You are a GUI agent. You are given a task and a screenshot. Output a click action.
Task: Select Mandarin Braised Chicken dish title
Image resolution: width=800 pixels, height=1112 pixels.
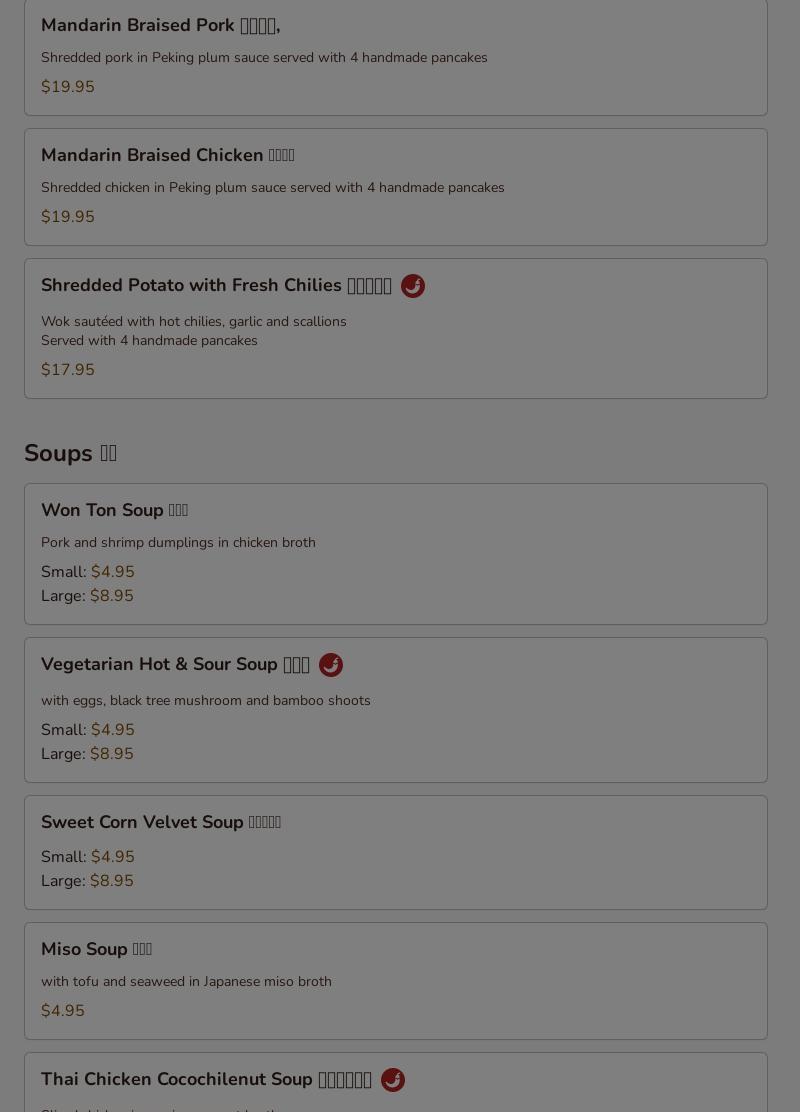[x=167, y=156]
